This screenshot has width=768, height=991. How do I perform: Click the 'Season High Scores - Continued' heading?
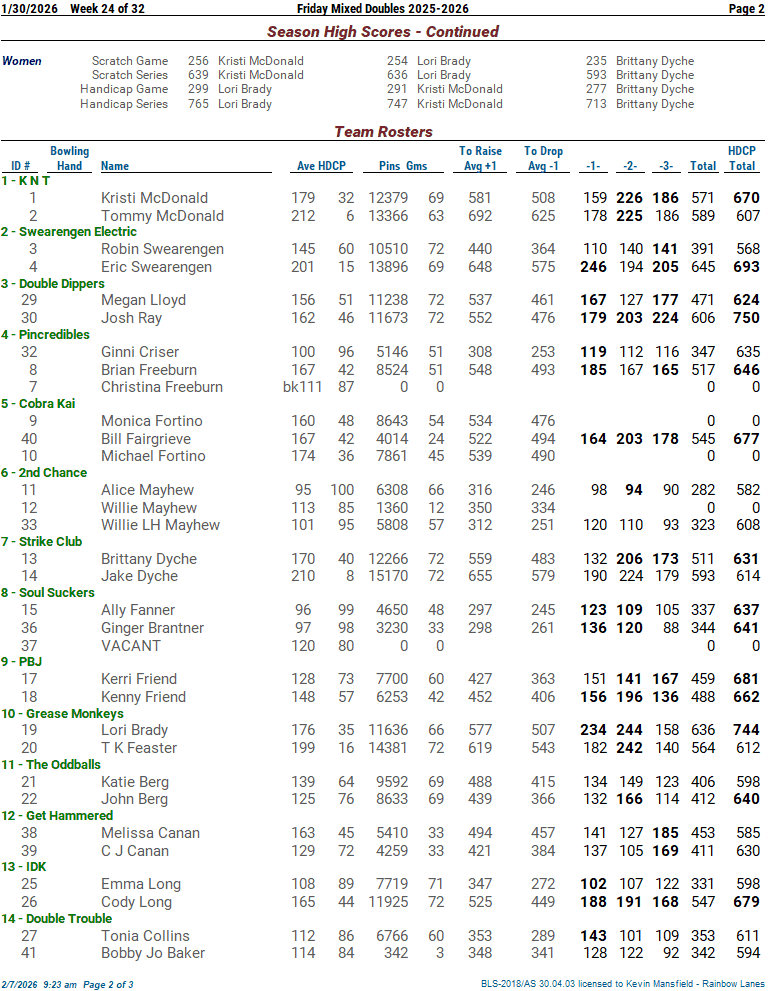coord(383,32)
